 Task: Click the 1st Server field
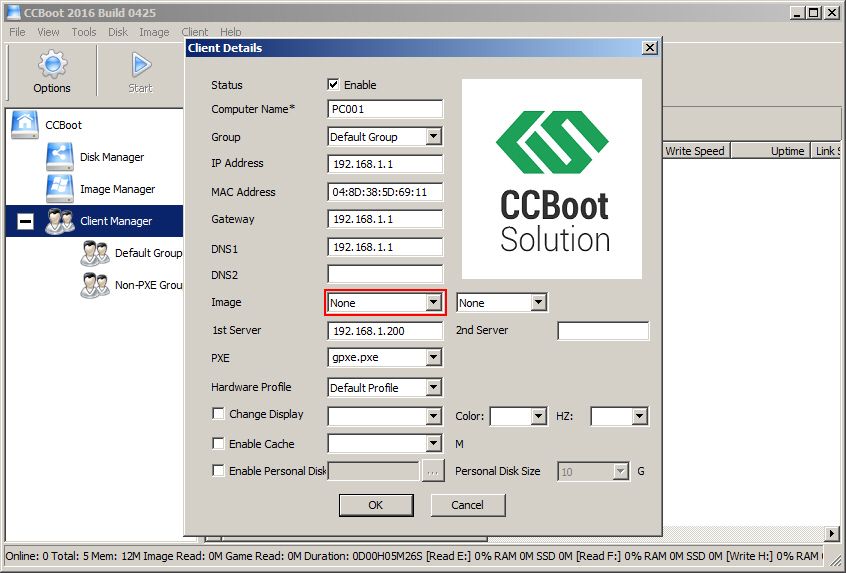[x=385, y=331]
